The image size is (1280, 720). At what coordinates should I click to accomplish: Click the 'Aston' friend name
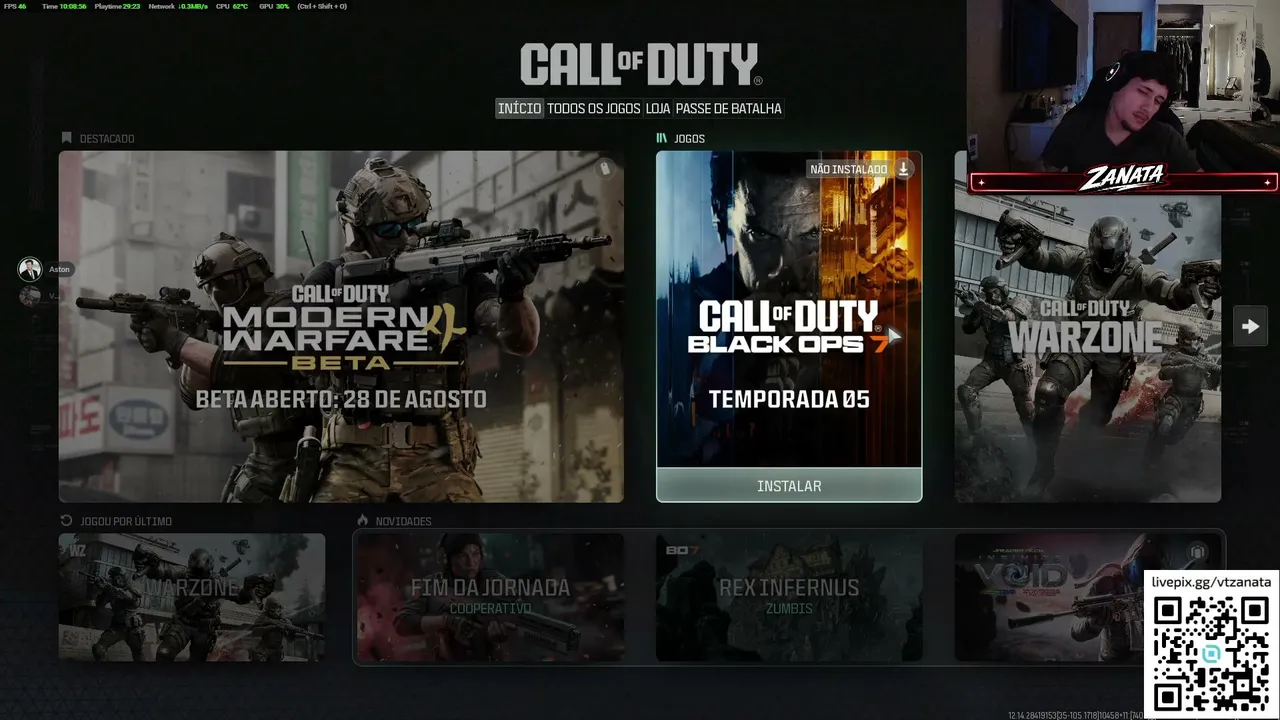pos(59,269)
